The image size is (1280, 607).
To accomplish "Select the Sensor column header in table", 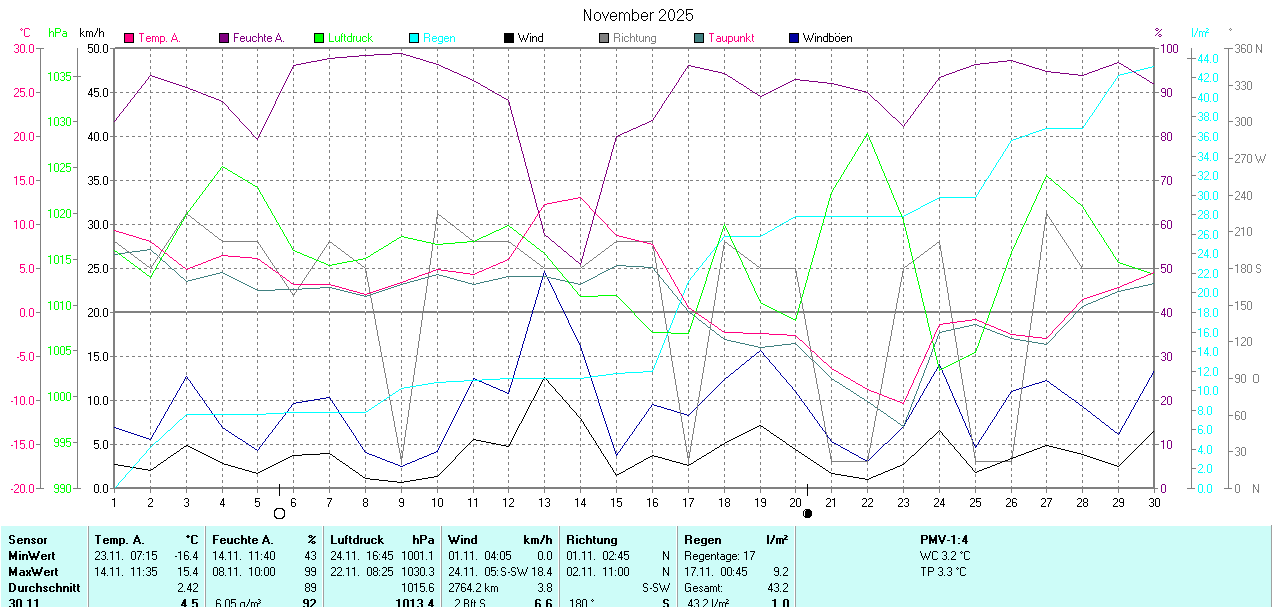I will (x=27, y=540).
